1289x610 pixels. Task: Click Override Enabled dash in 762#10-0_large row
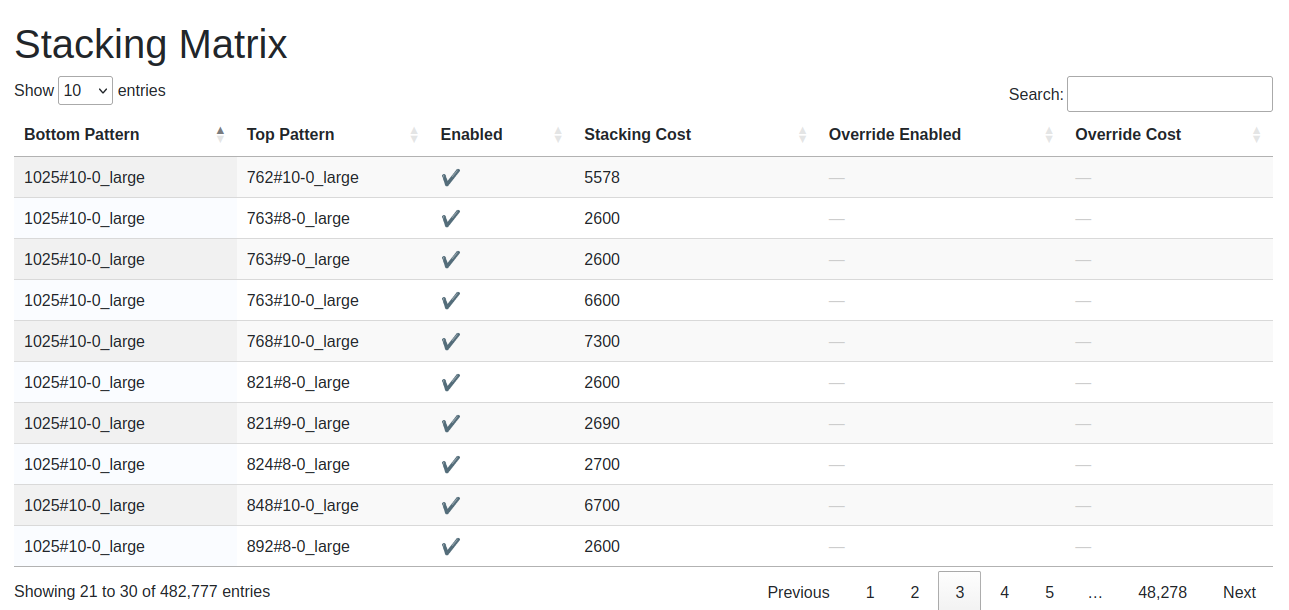coord(837,177)
